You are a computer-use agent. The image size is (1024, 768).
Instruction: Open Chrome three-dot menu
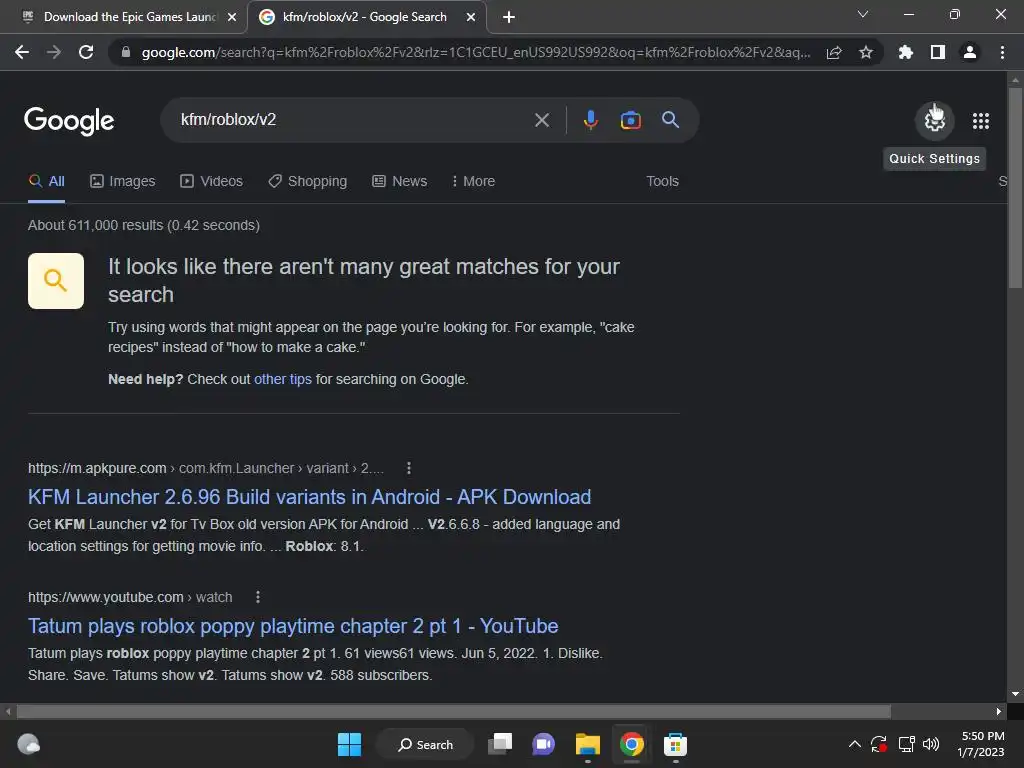click(1002, 52)
